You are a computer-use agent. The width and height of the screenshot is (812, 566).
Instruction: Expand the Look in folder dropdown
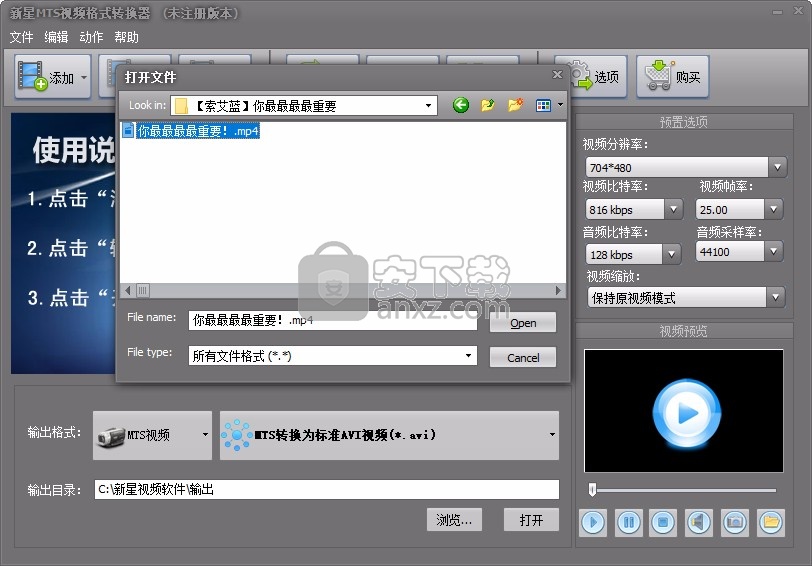pos(428,106)
